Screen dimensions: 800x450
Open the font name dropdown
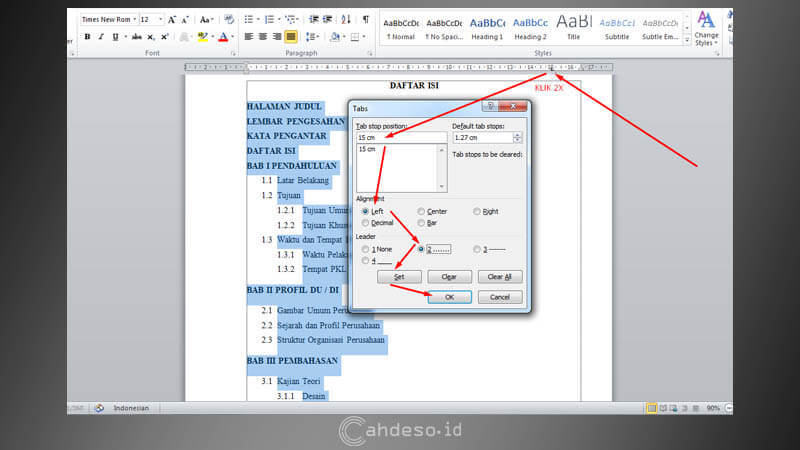135,19
